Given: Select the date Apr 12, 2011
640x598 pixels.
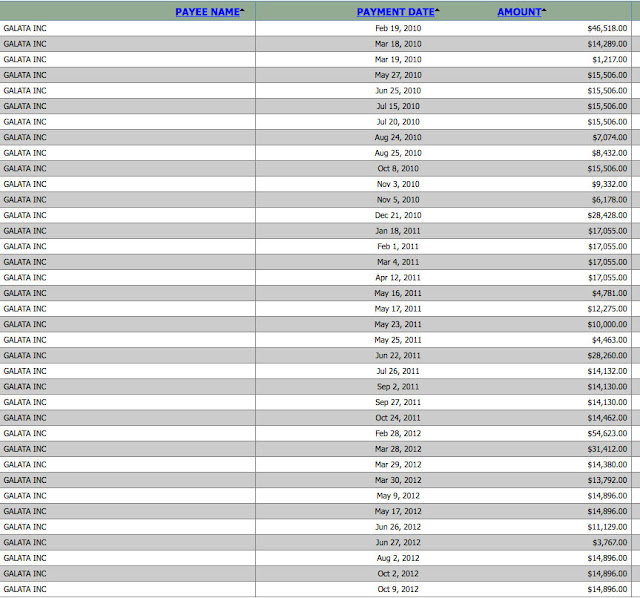Looking at the screenshot, I should click(398, 278).
